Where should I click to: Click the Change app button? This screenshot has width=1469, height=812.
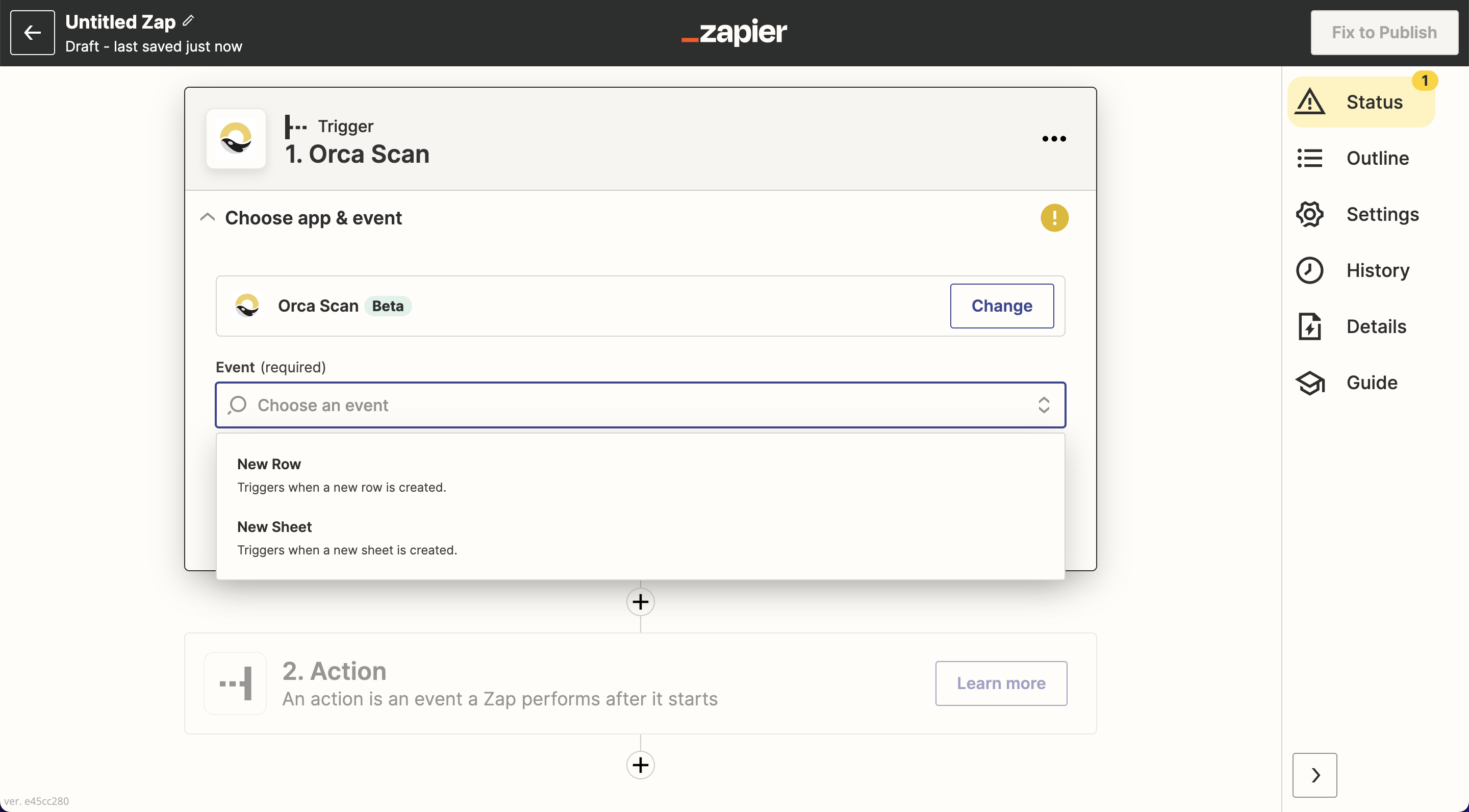[x=1002, y=306]
